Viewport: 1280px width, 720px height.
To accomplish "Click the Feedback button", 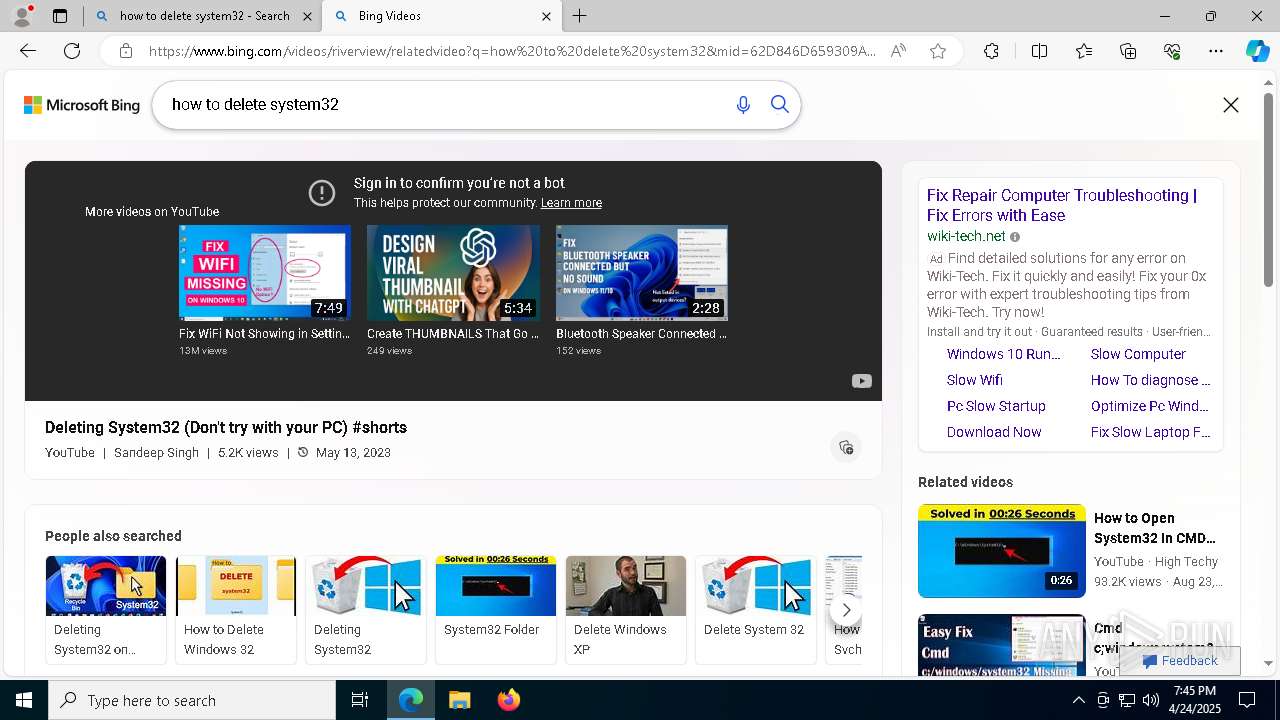I will pos(1180,660).
